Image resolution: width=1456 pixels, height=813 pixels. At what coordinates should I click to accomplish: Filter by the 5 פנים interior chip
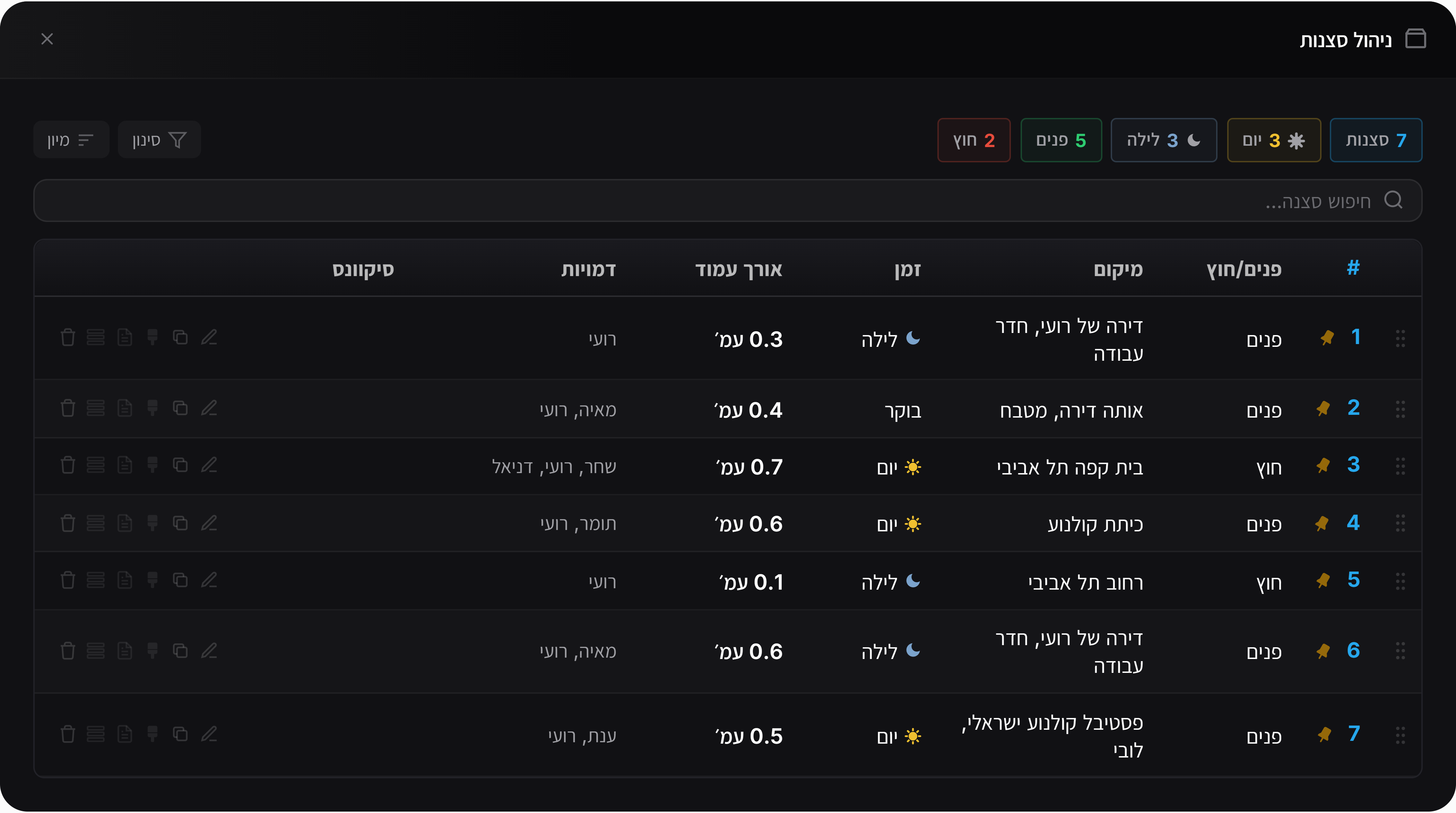click(1061, 140)
